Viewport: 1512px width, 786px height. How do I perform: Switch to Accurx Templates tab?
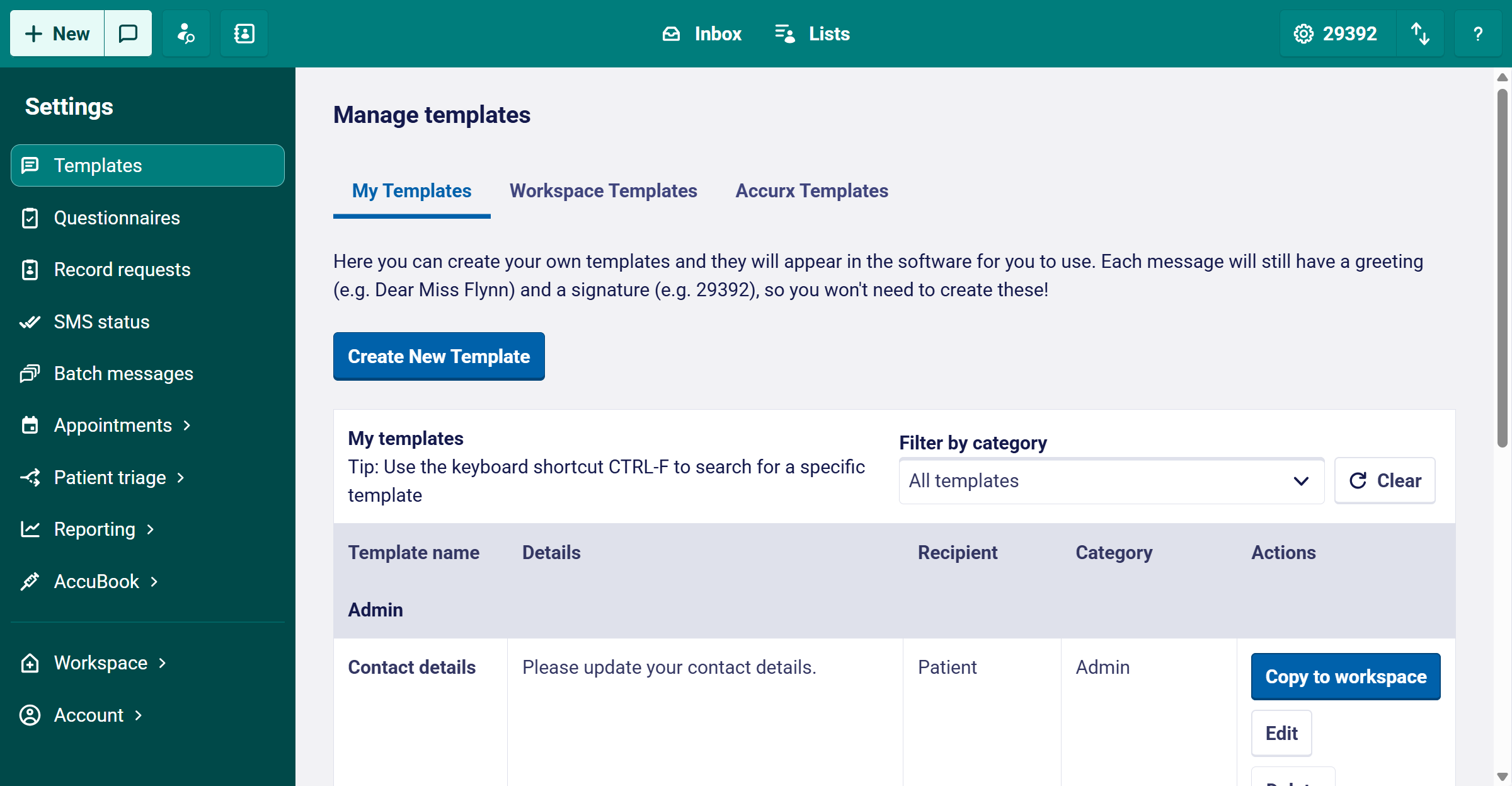tap(811, 191)
